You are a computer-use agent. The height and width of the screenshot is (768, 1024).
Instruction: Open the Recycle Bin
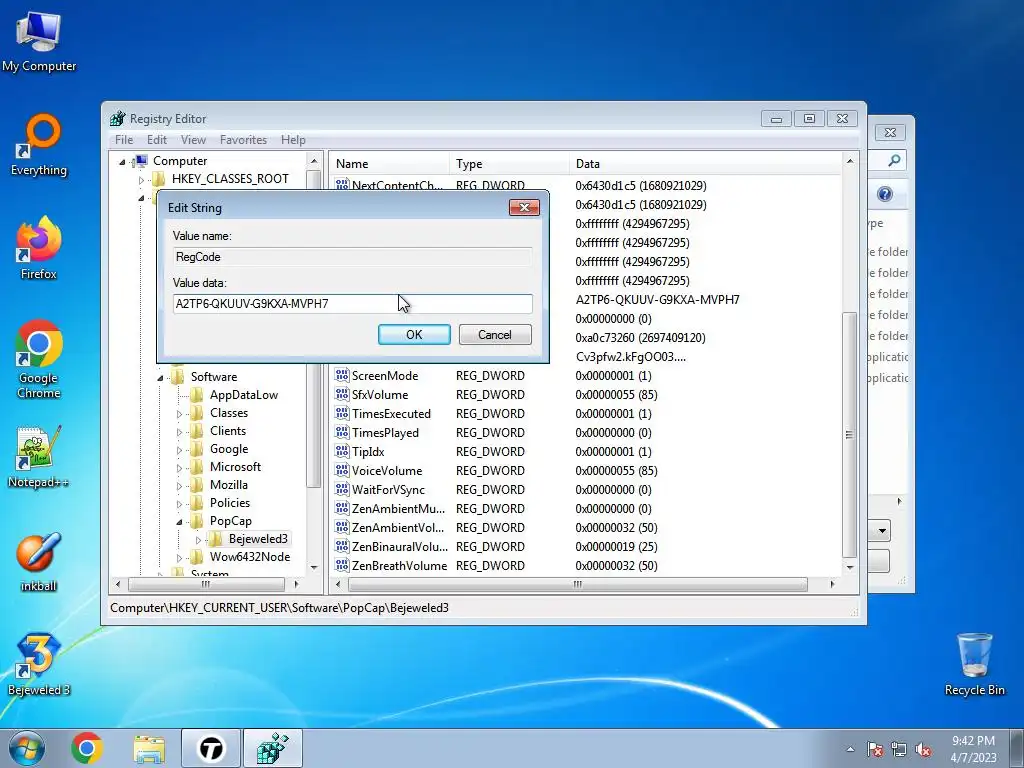pos(974,665)
